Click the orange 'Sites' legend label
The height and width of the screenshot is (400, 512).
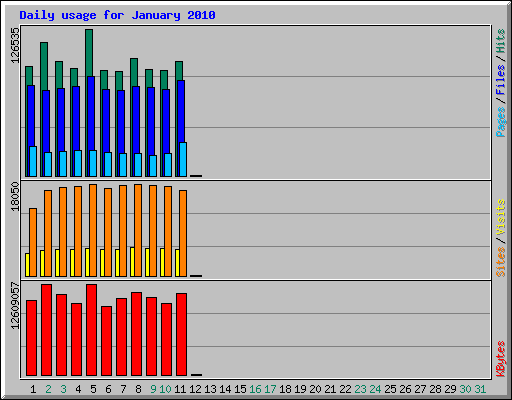(501, 262)
